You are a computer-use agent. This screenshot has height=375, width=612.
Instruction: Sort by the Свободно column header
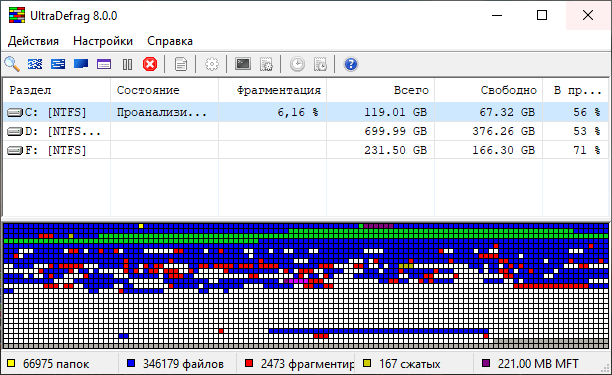[x=488, y=90]
